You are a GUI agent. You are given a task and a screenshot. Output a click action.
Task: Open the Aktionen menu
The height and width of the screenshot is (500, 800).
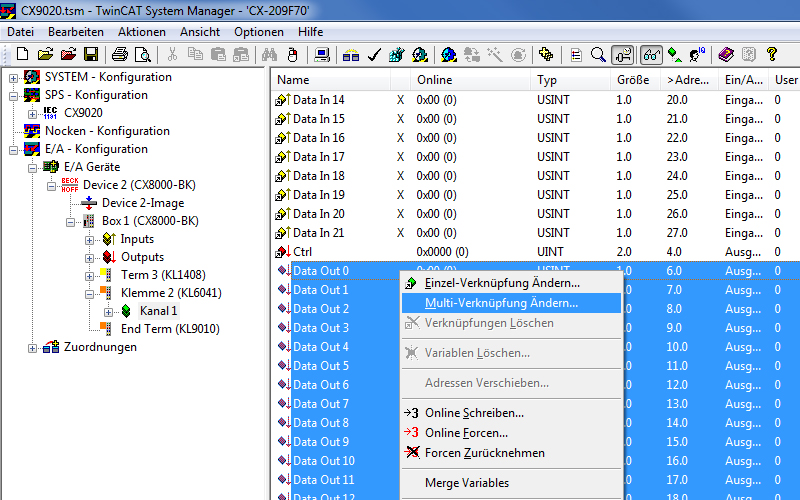pyautogui.click(x=142, y=32)
